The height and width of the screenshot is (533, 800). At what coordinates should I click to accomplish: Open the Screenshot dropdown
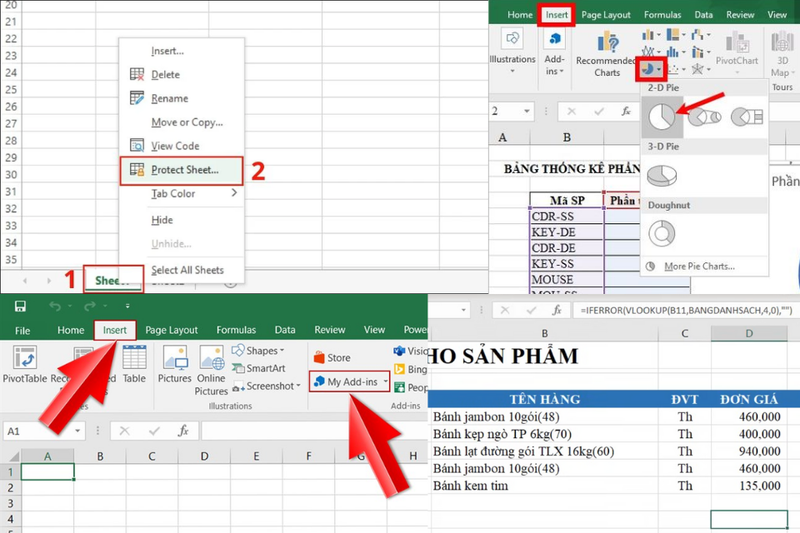266,386
